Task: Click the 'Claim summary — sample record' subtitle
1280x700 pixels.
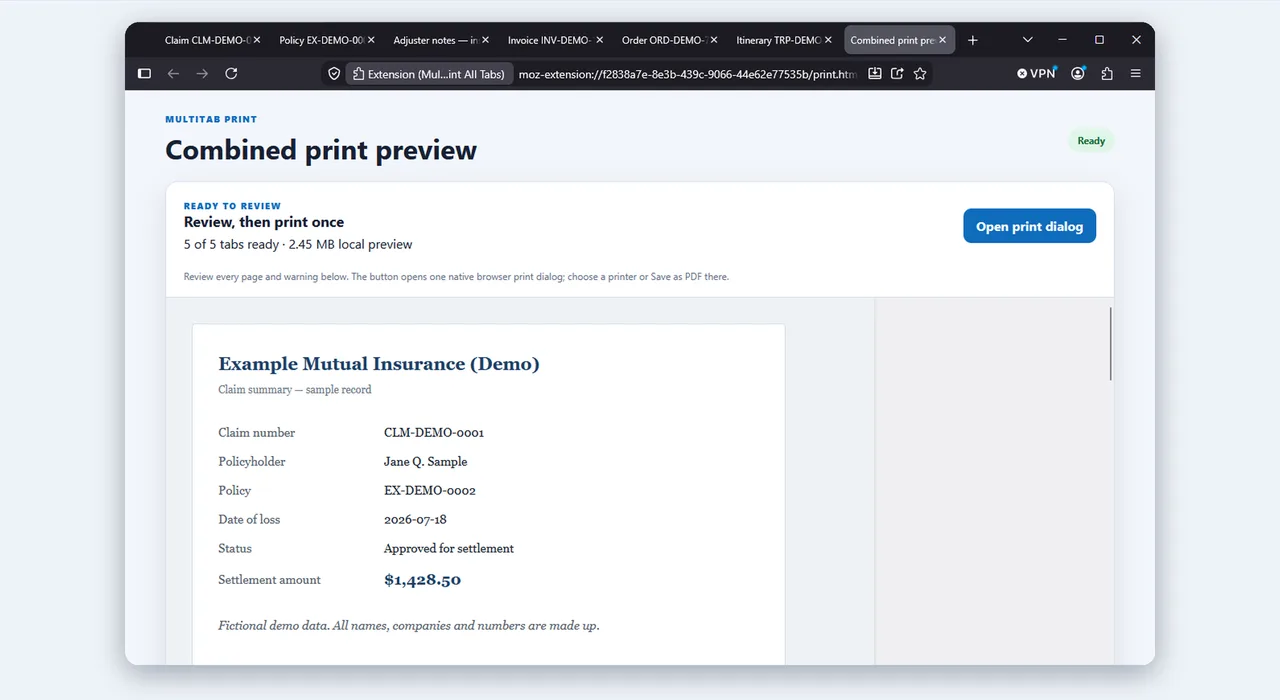Action: [295, 389]
